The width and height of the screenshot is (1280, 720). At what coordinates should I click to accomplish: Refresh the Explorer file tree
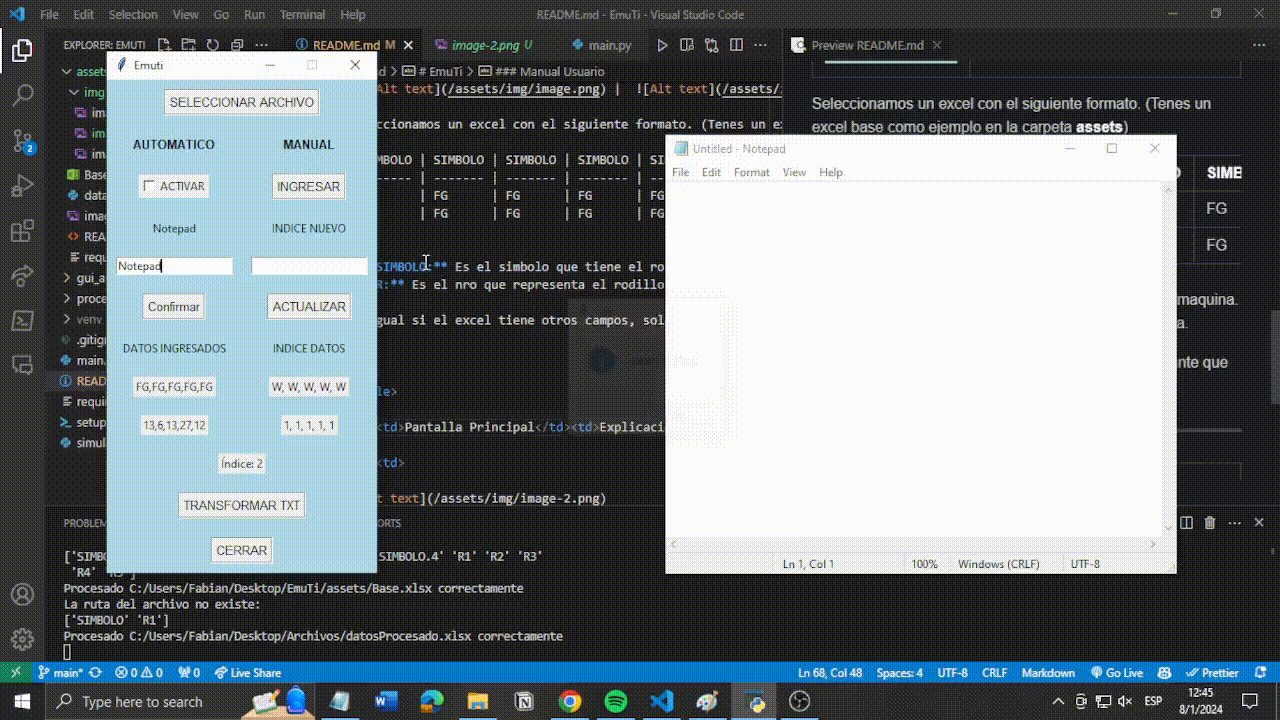[212, 45]
